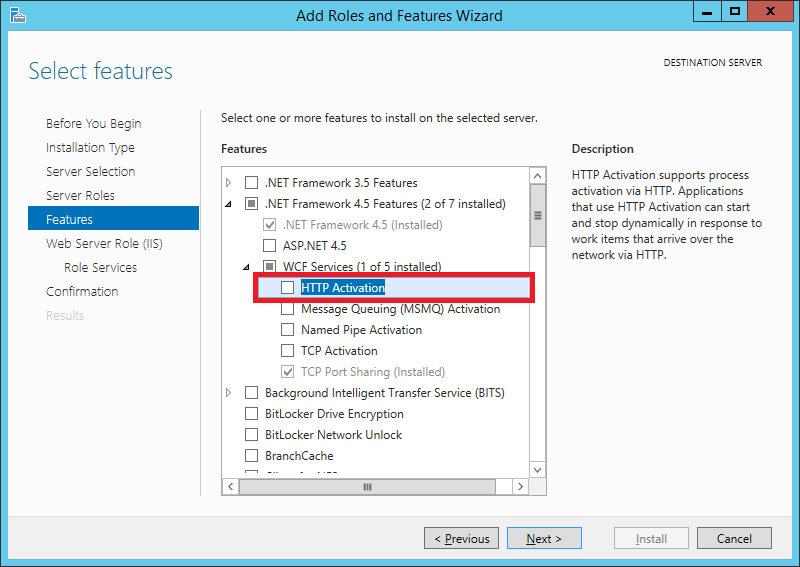This screenshot has width=800, height=567.
Task: Click the Previous button
Action: point(461,538)
